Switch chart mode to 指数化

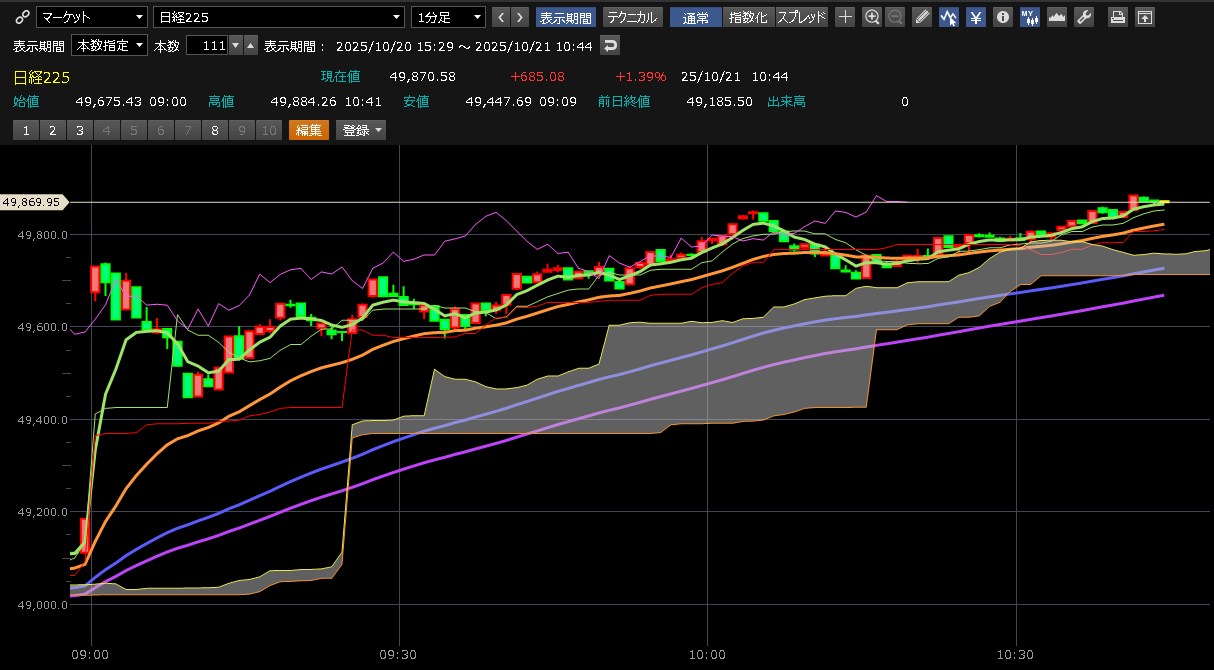click(x=749, y=17)
